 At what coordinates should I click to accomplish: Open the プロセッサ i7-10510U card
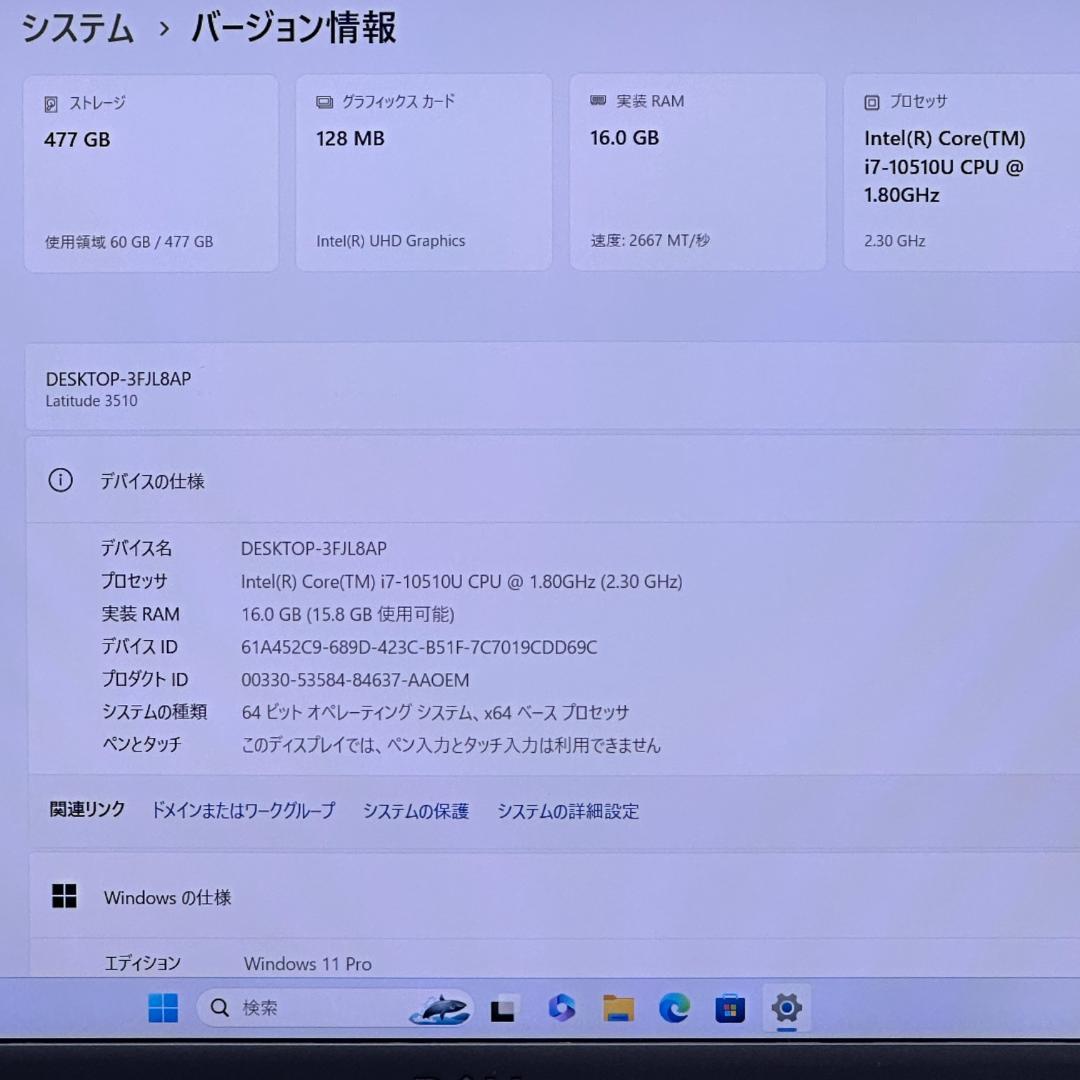pyautogui.click(x=962, y=172)
